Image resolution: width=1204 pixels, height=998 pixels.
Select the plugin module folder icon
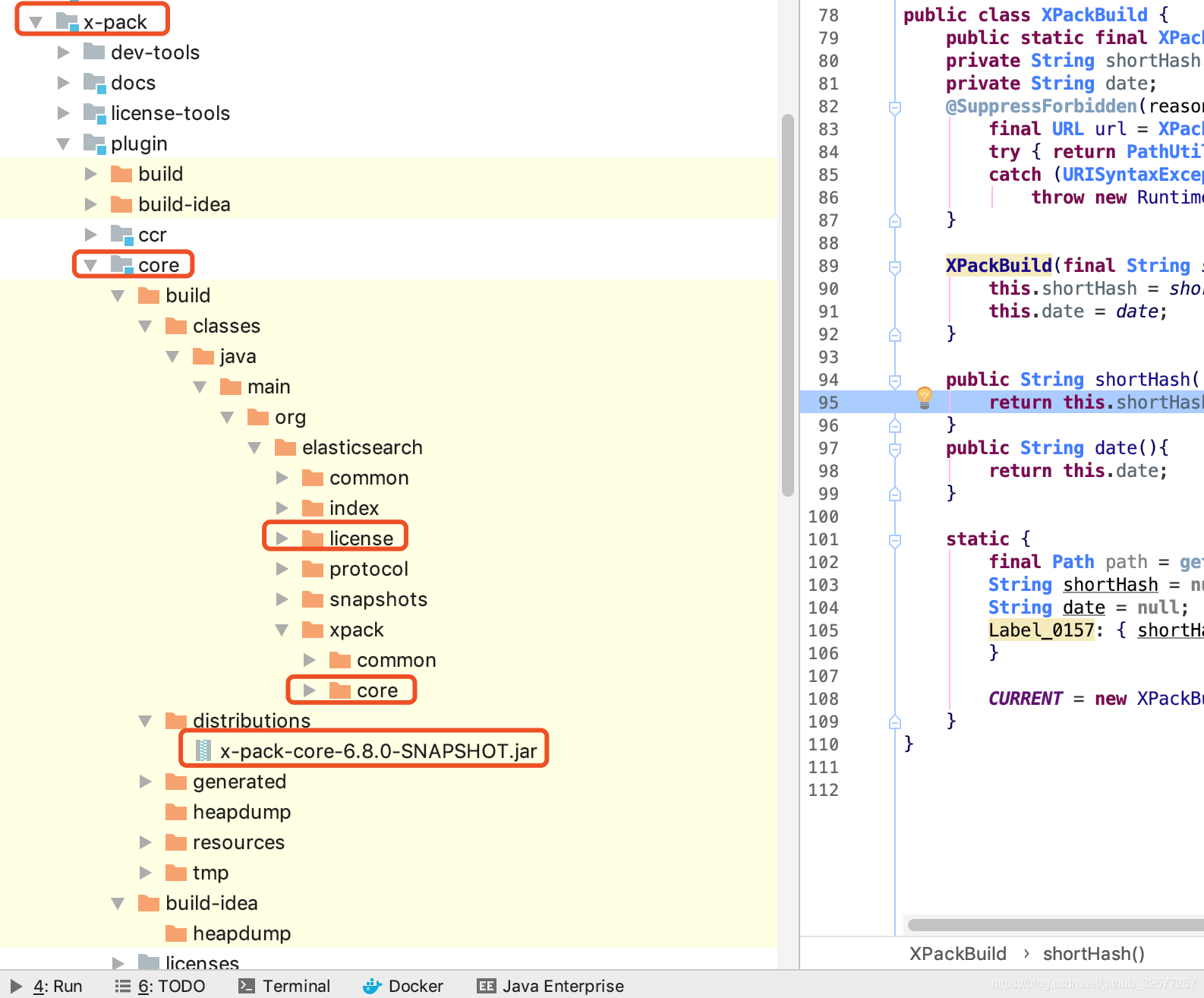click(95, 144)
